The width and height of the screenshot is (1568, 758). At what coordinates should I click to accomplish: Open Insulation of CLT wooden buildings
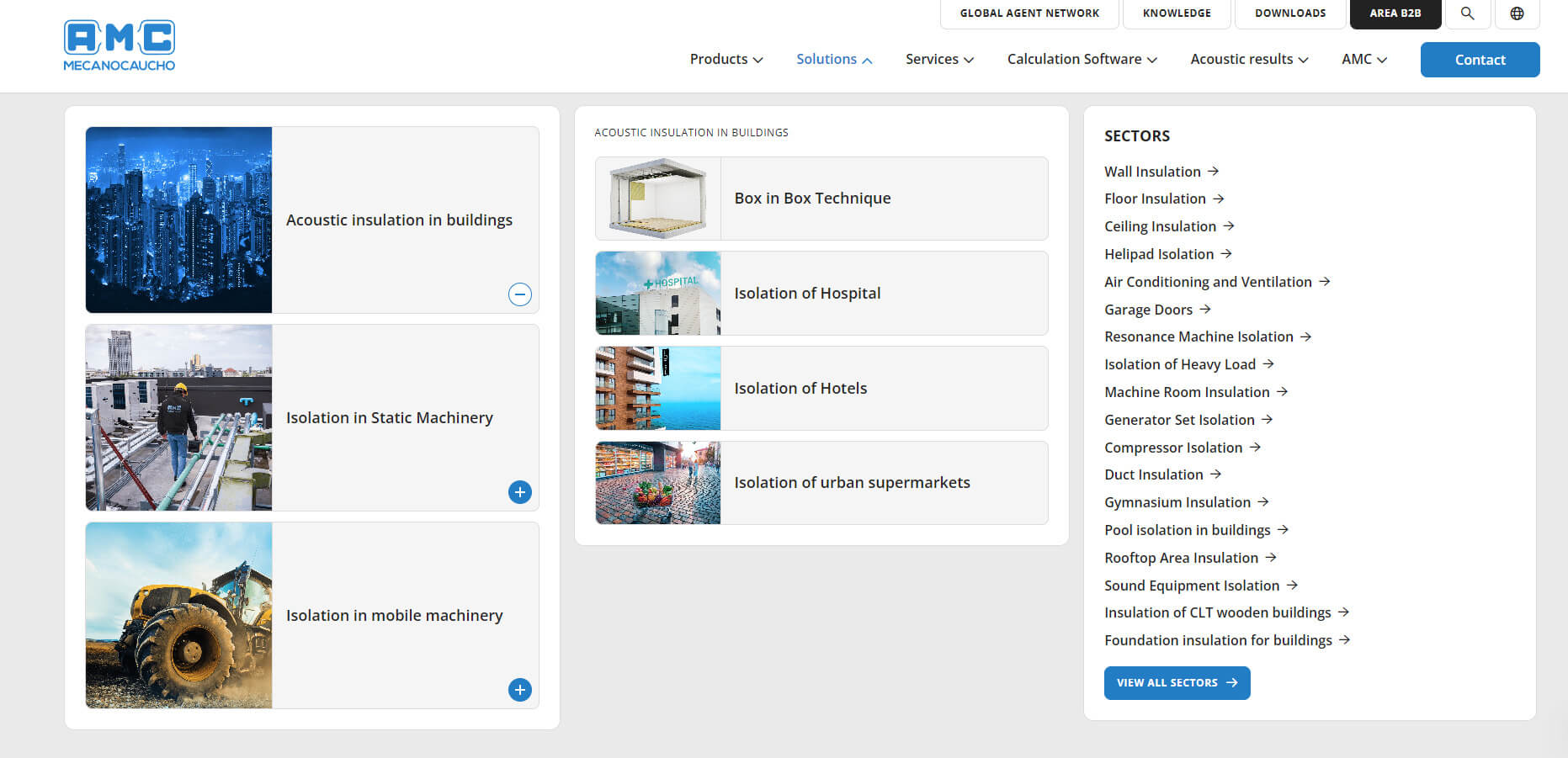[x=1227, y=612]
